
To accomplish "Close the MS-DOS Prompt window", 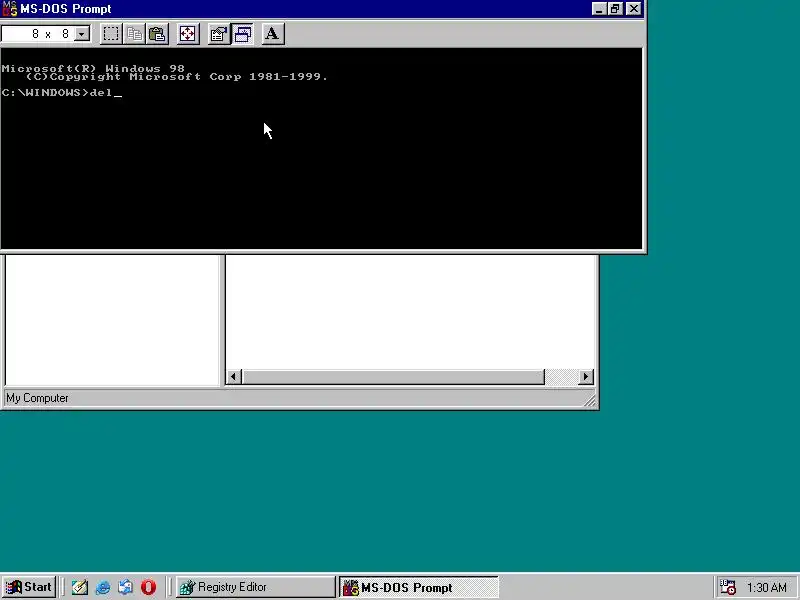I will pos(633,9).
